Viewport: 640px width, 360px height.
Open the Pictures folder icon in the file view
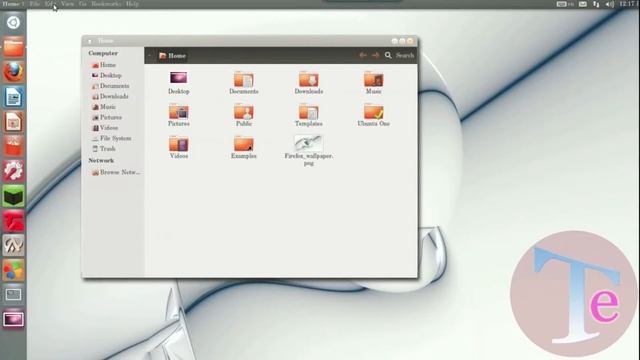click(x=178, y=111)
